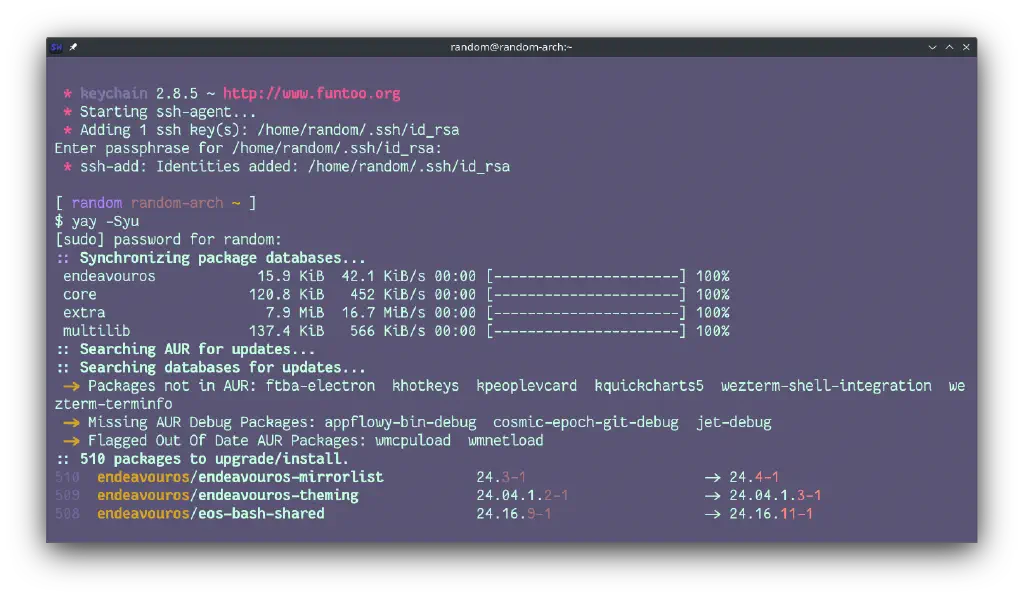Screen dimensions: 1024x598
Task: Select 'appflowy-bin-debug' package name
Action: click(400, 422)
